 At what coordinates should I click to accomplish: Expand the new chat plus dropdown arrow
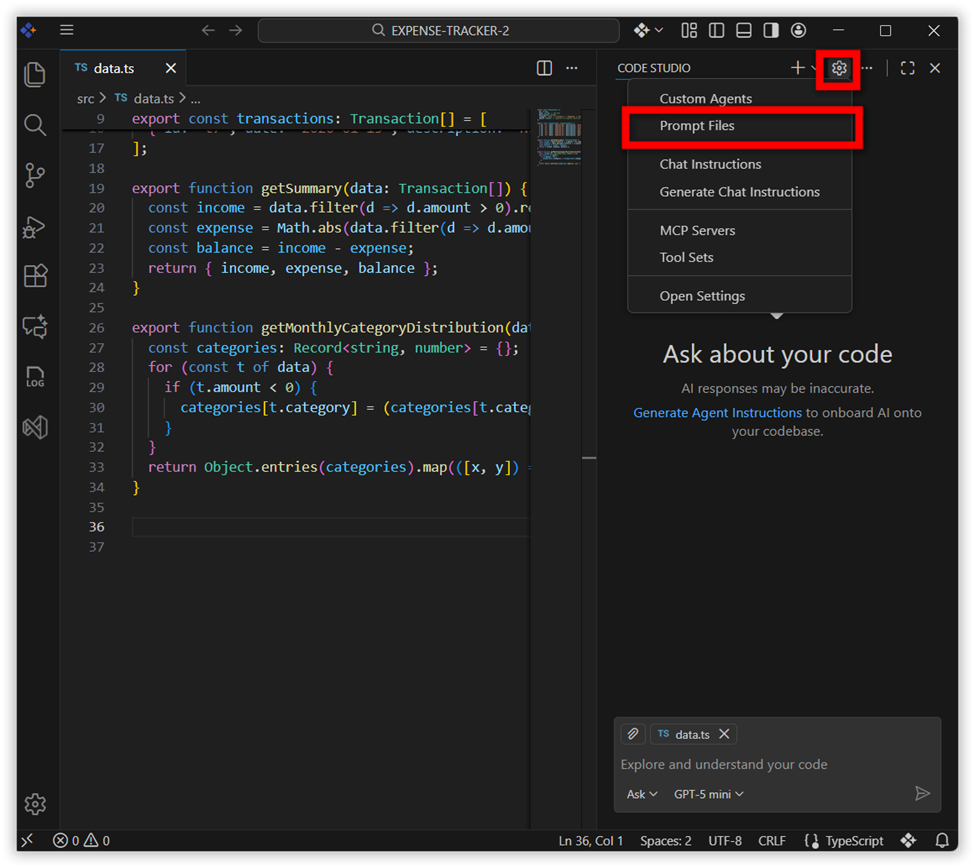tap(814, 69)
